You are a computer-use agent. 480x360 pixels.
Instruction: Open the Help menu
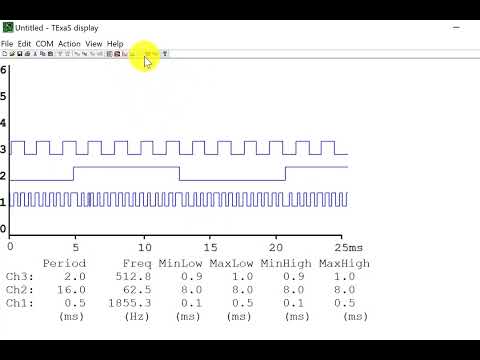[x=115, y=44]
